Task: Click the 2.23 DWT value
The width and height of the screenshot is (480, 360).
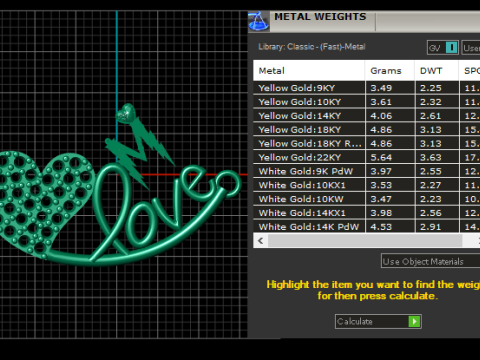Action: point(431,199)
